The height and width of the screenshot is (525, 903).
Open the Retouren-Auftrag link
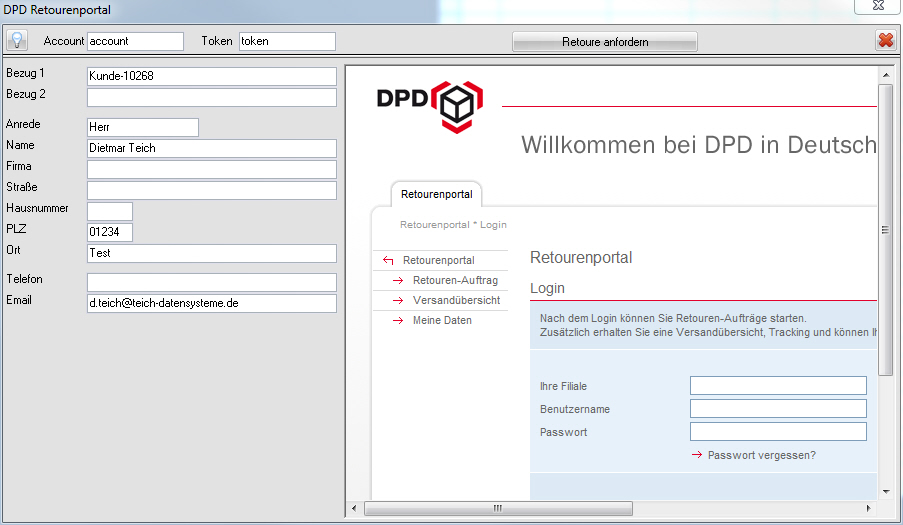click(x=455, y=280)
